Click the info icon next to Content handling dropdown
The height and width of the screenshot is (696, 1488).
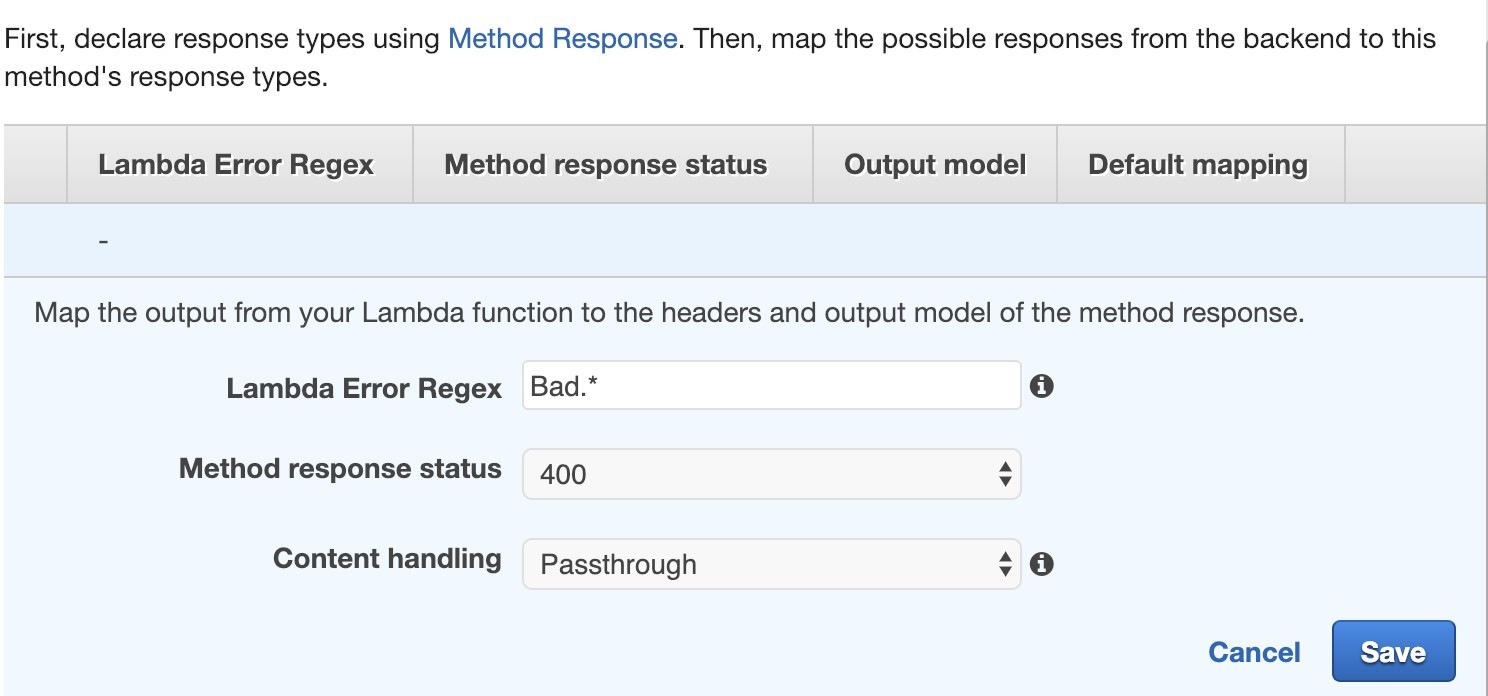(x=1041, y=564)
